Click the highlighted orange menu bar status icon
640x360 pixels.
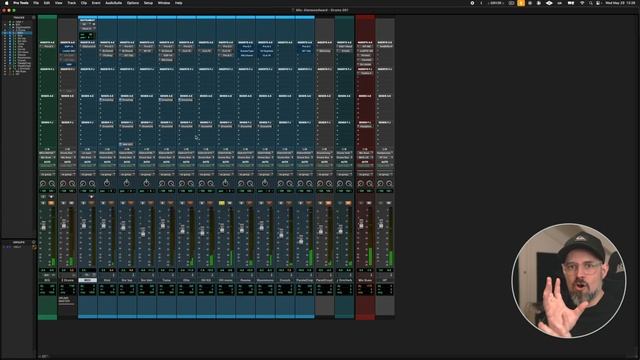[521, 3]
